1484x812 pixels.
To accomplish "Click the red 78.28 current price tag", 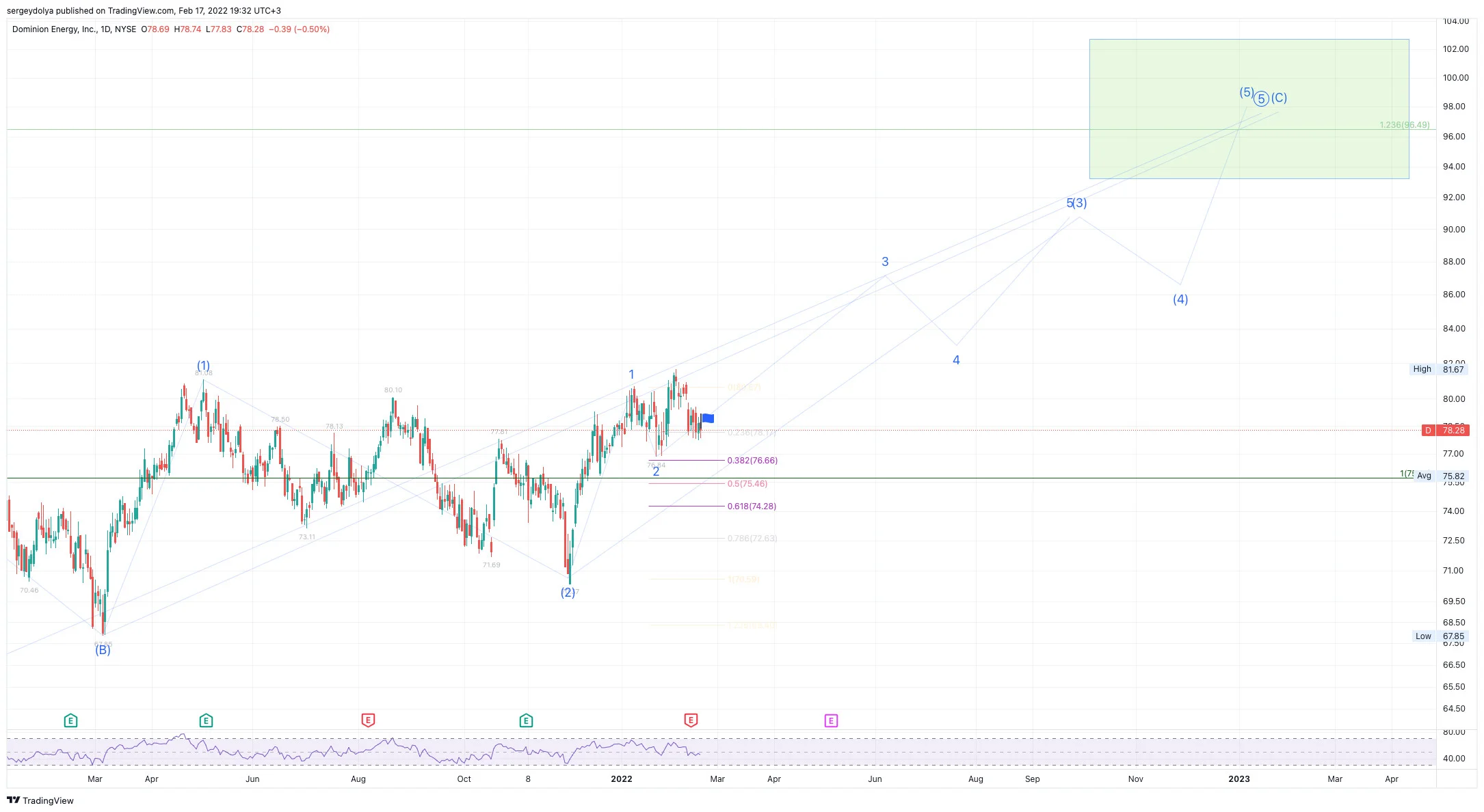I will (x=1445, y=431).
